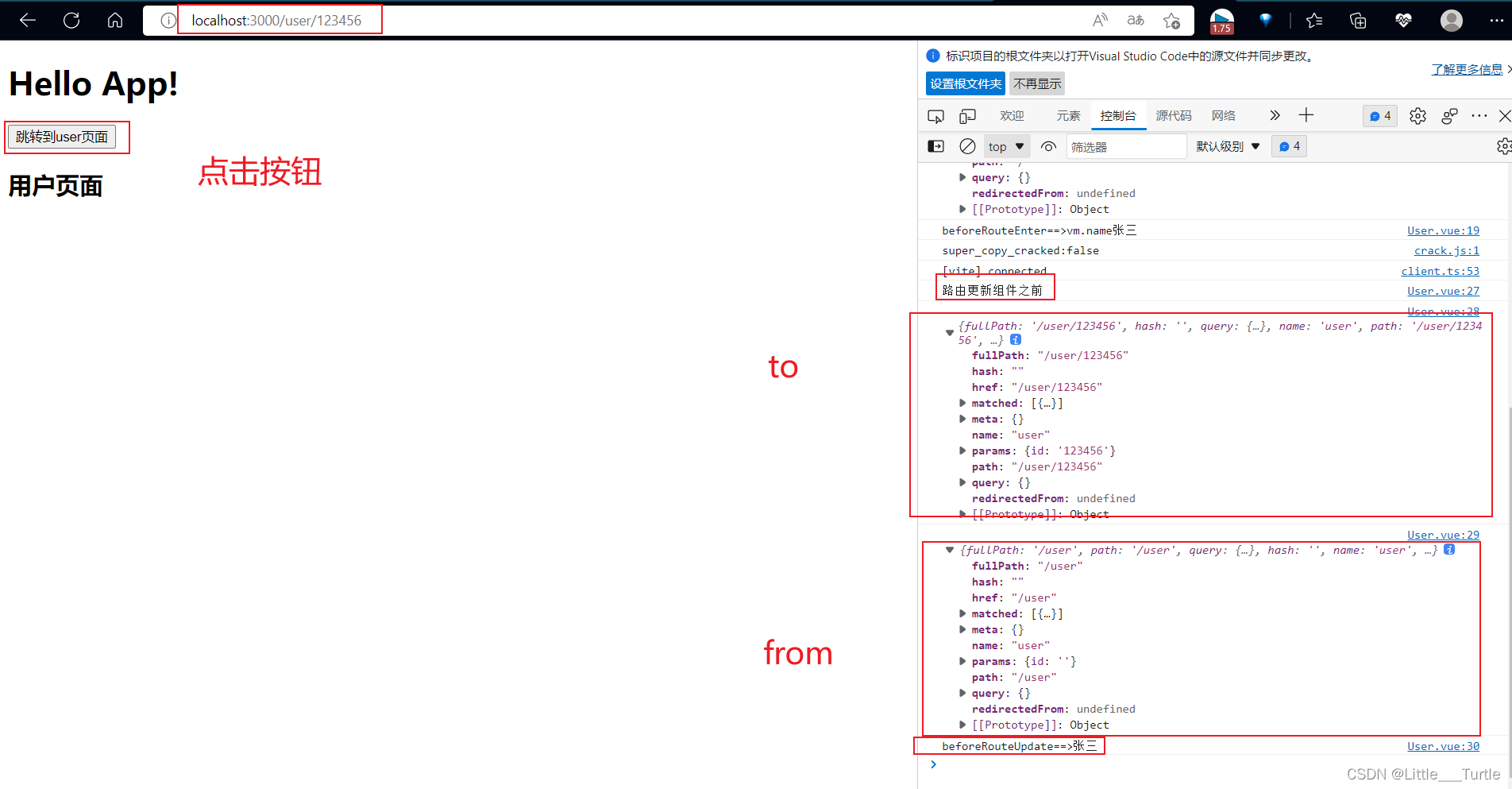
Task: Expand params {id: ''} entry
Action: point(962,661)
